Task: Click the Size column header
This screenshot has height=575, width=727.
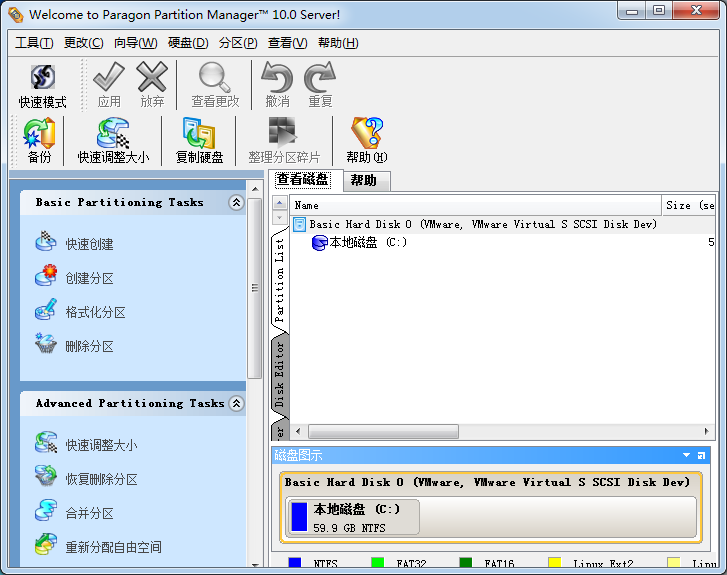Action: (x=689, y=205)
